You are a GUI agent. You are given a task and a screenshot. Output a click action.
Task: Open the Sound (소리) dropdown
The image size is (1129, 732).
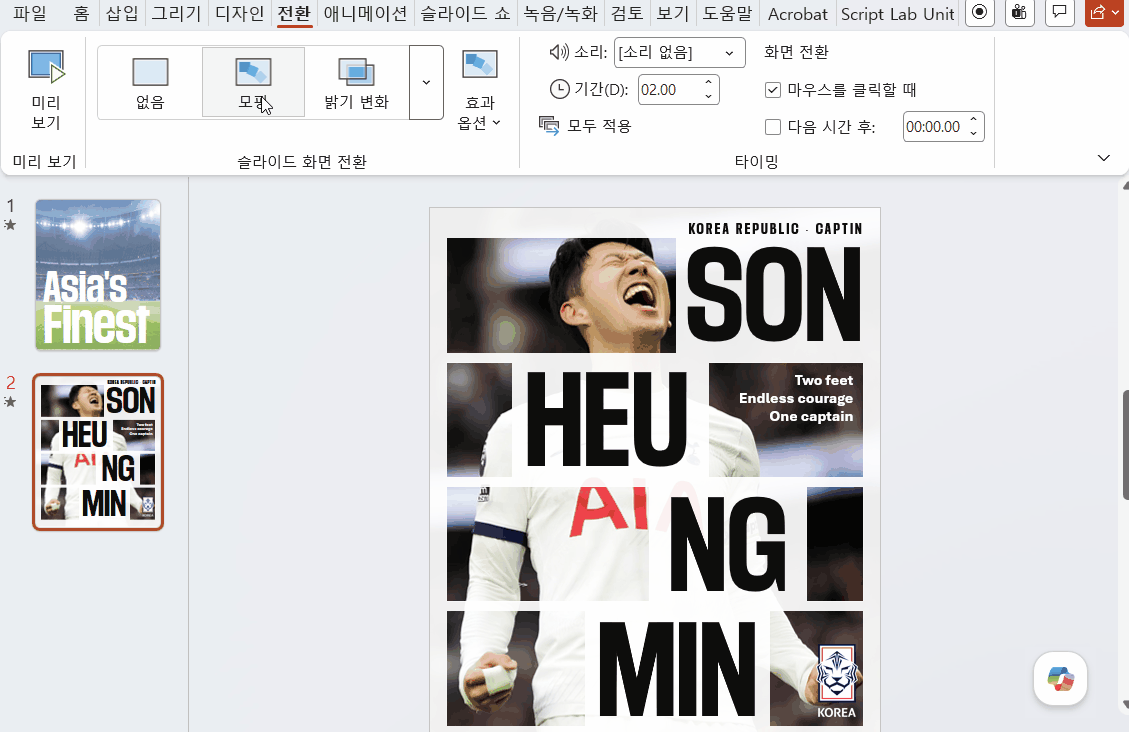pyautogui.click(x=680, y=53)
